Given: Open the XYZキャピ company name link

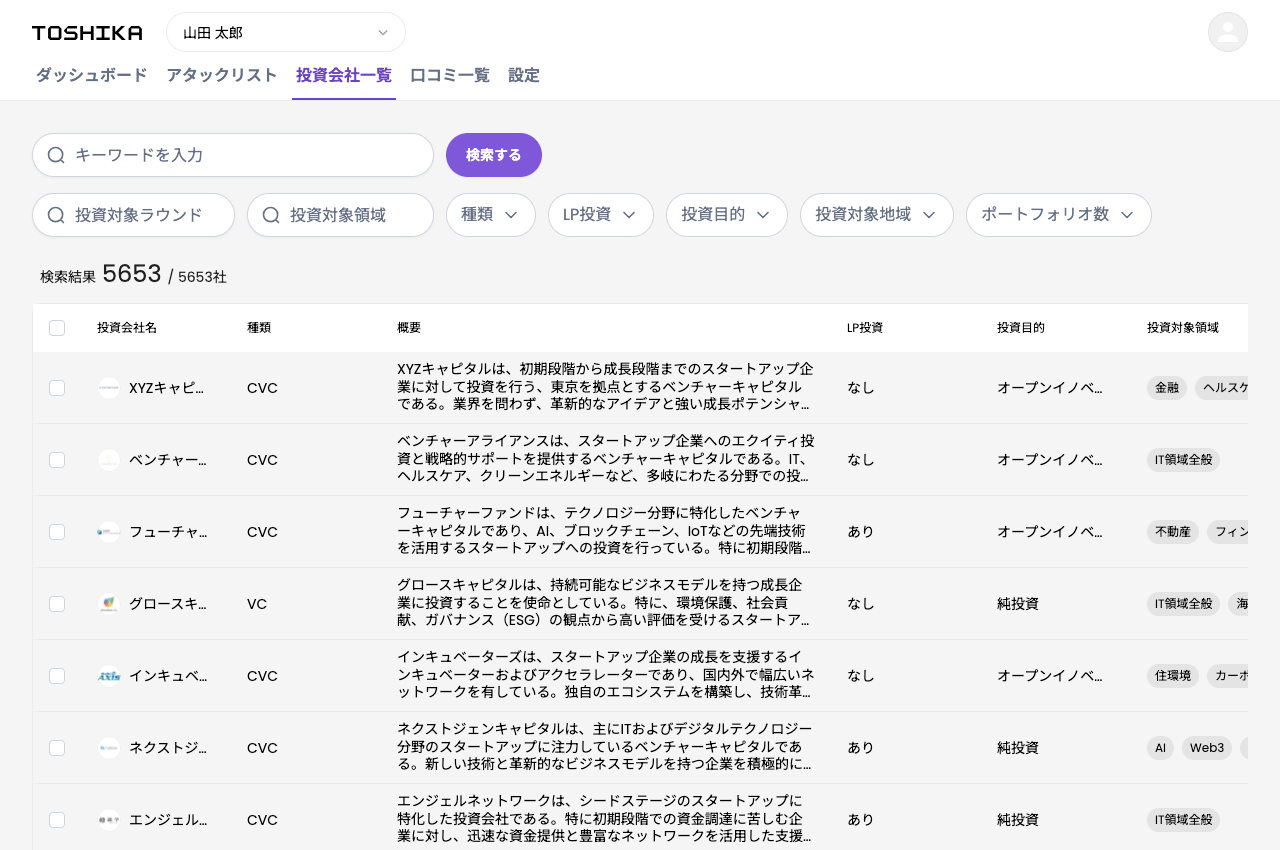Looking at the screenshot, I should [166, 388].
